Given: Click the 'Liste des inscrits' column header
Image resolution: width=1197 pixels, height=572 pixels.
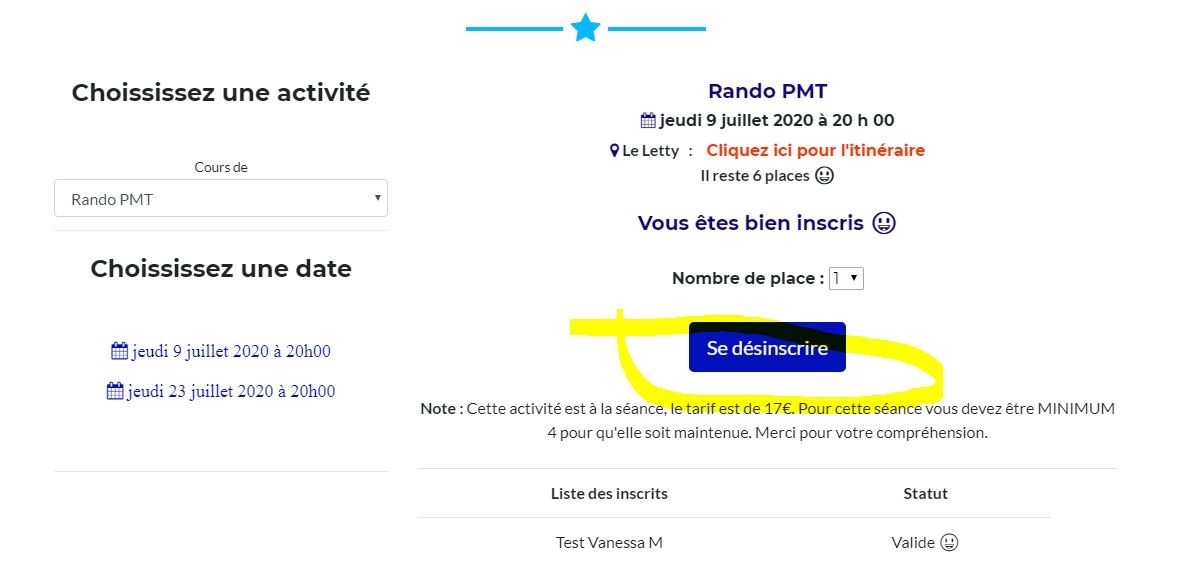Looking at the screenshot, I should click(609, 493).
